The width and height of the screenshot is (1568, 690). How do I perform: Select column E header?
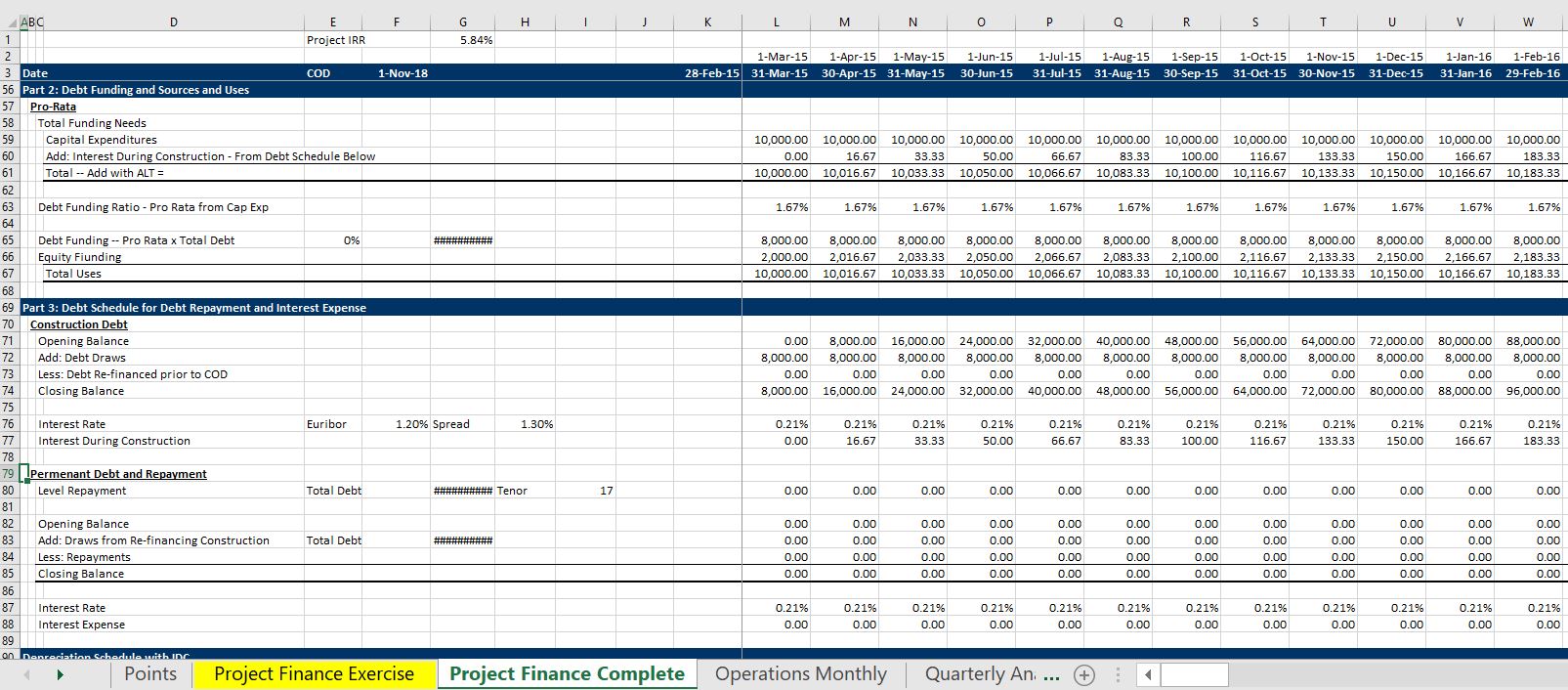pos(333,22)
